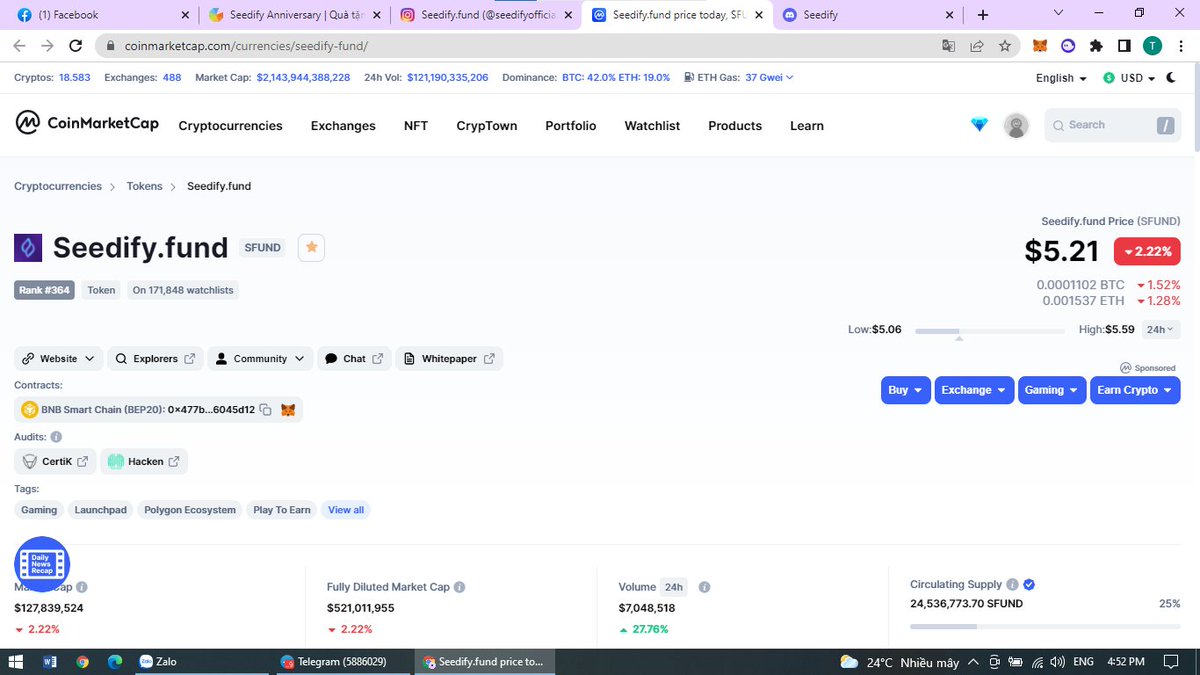The image size is (1200, 675).
Task: Open Chat link button
Action: (x=355, y=358)
